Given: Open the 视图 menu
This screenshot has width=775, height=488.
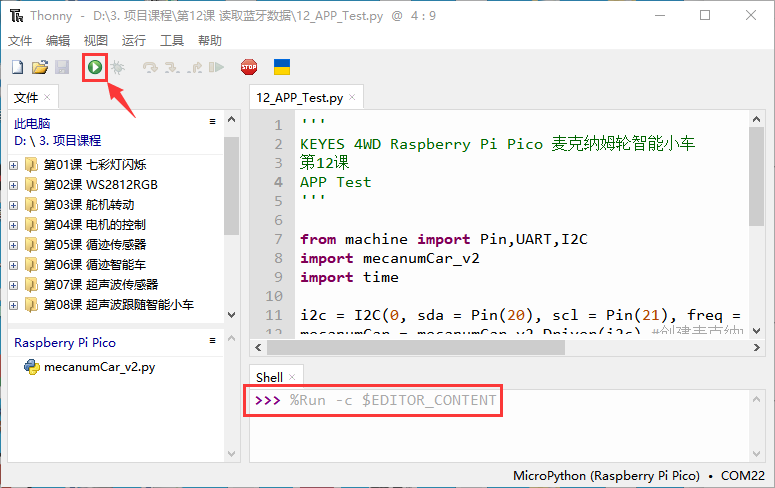Looking at the screenshot, I should [x=95, y=41].
